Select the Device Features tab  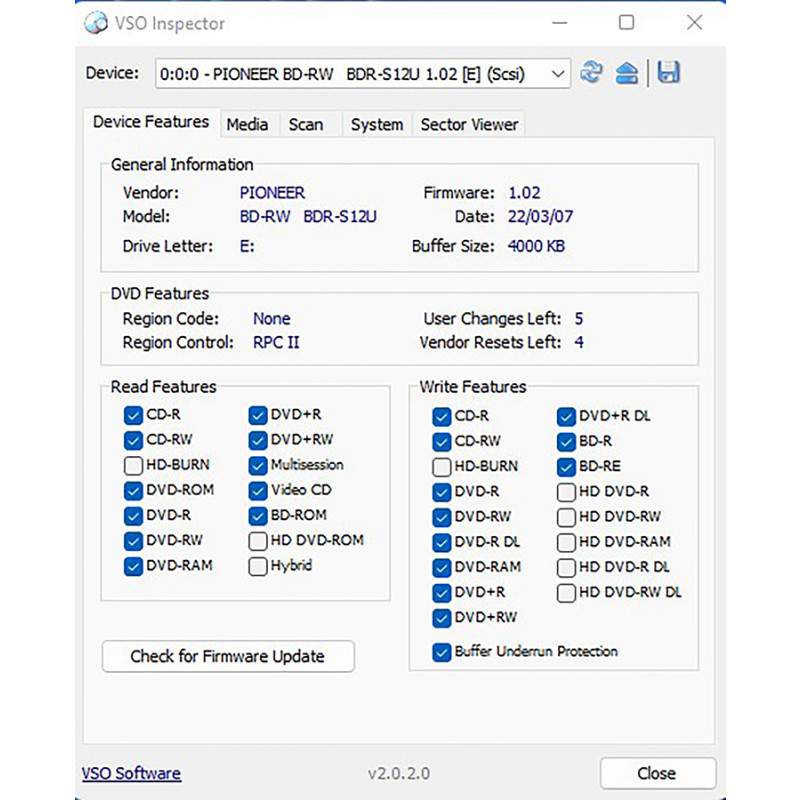[151, 122]
